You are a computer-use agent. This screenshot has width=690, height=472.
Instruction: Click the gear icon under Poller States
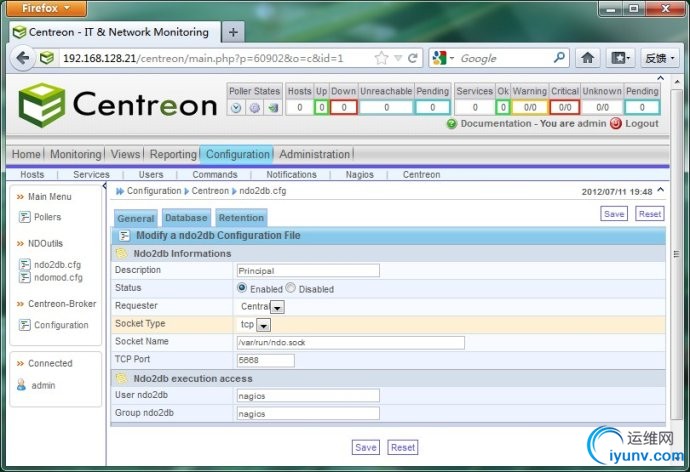pyautogui.click(x=255, y=108)
